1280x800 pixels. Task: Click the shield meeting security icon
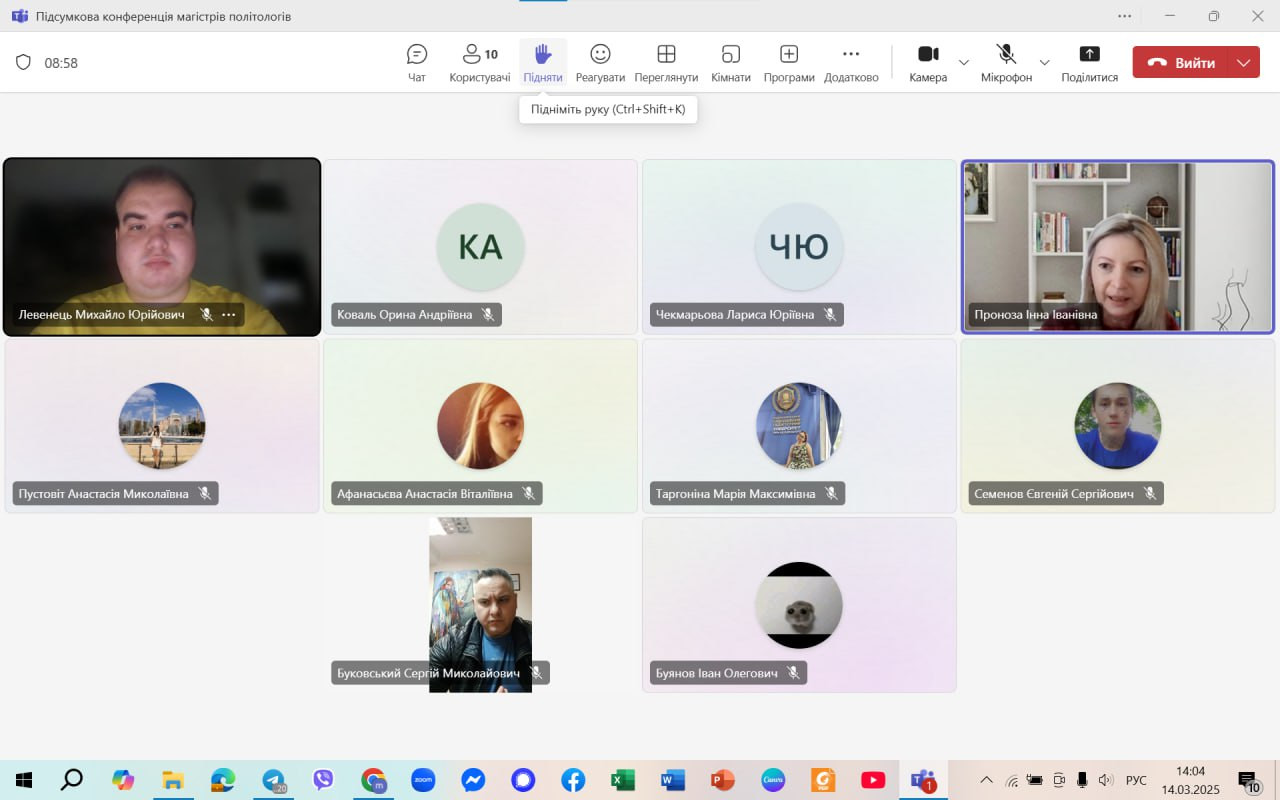[24, 62]
